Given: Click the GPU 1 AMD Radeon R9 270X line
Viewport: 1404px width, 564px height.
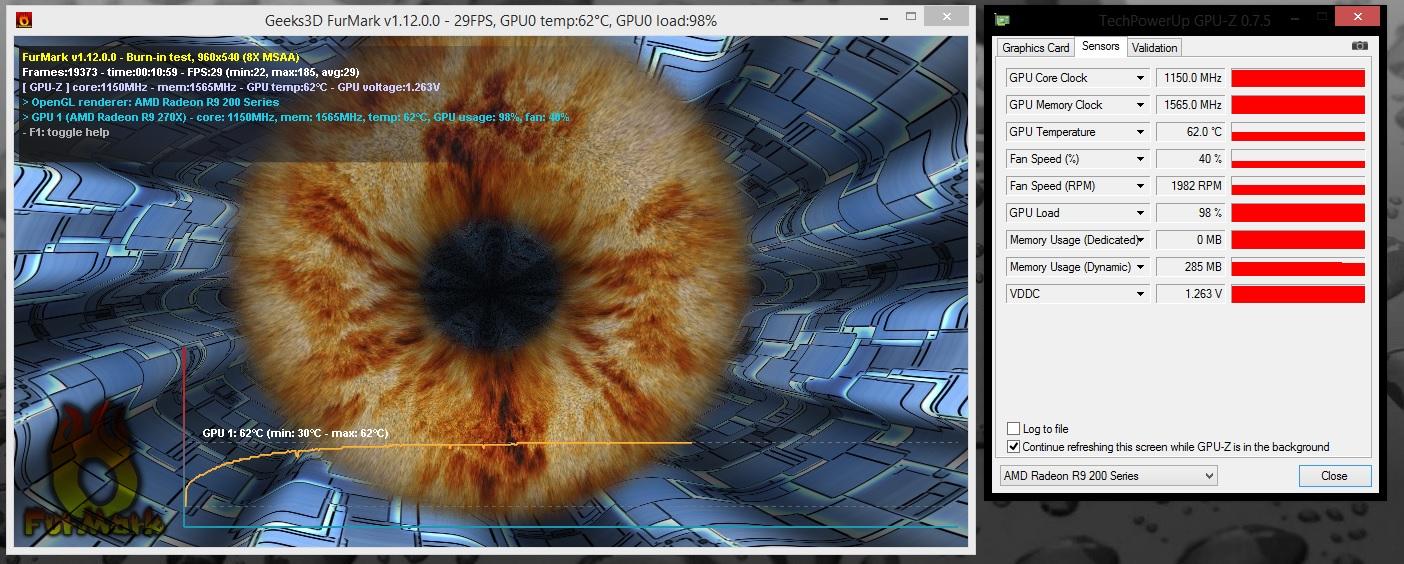Looking at the screenshot, I should [x=296, y=117].
